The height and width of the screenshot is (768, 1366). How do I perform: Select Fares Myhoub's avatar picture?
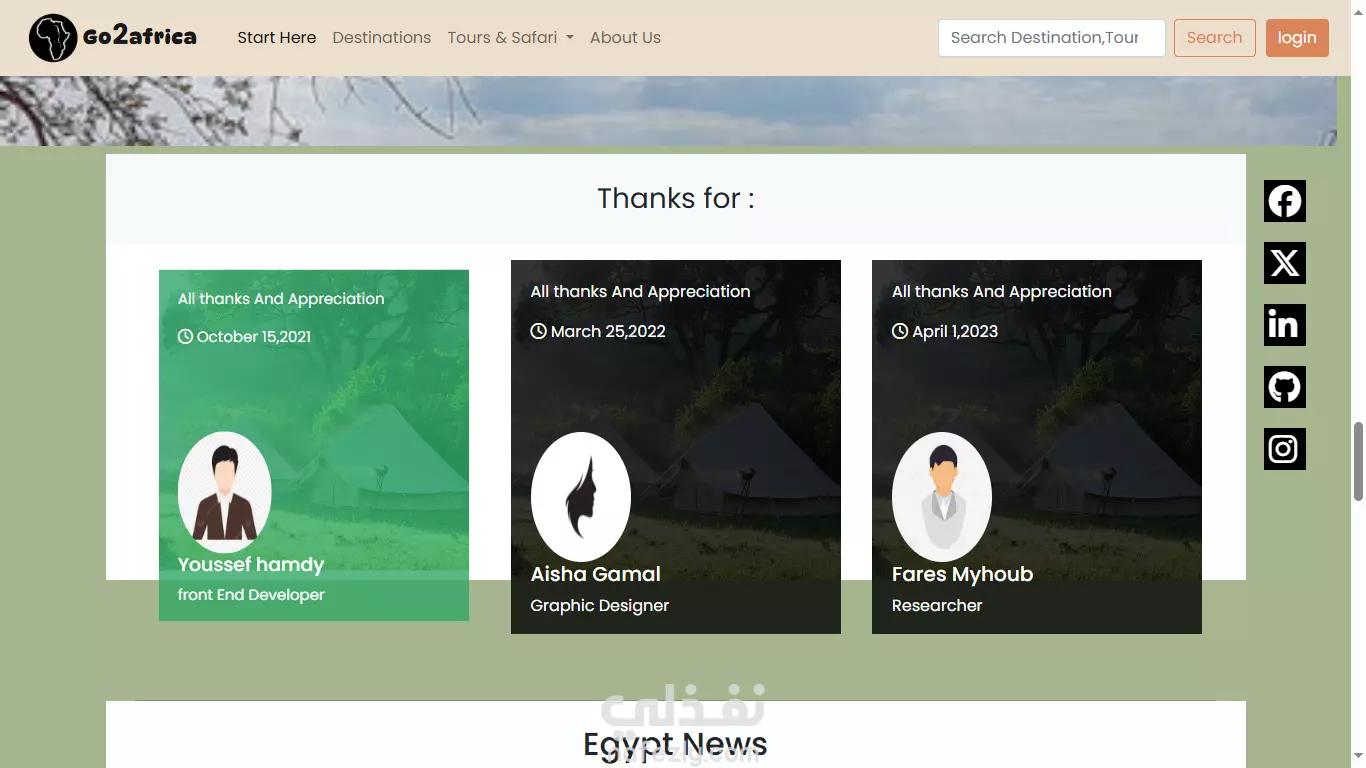[942, 497]
